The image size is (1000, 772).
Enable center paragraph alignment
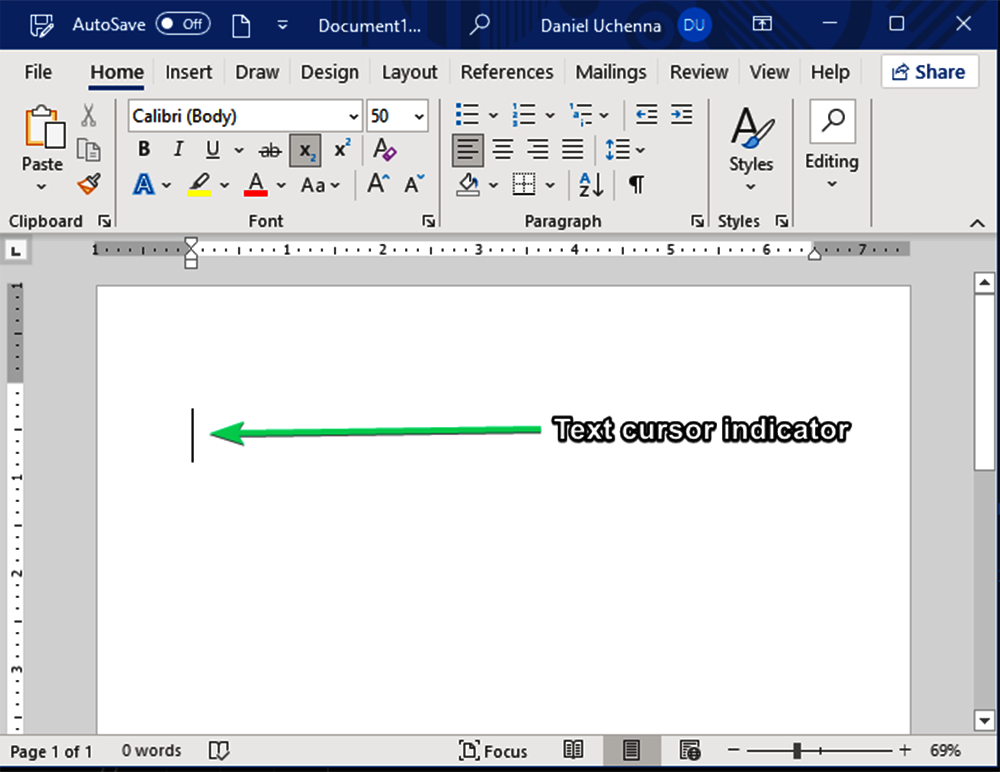[x=502, y=149]
